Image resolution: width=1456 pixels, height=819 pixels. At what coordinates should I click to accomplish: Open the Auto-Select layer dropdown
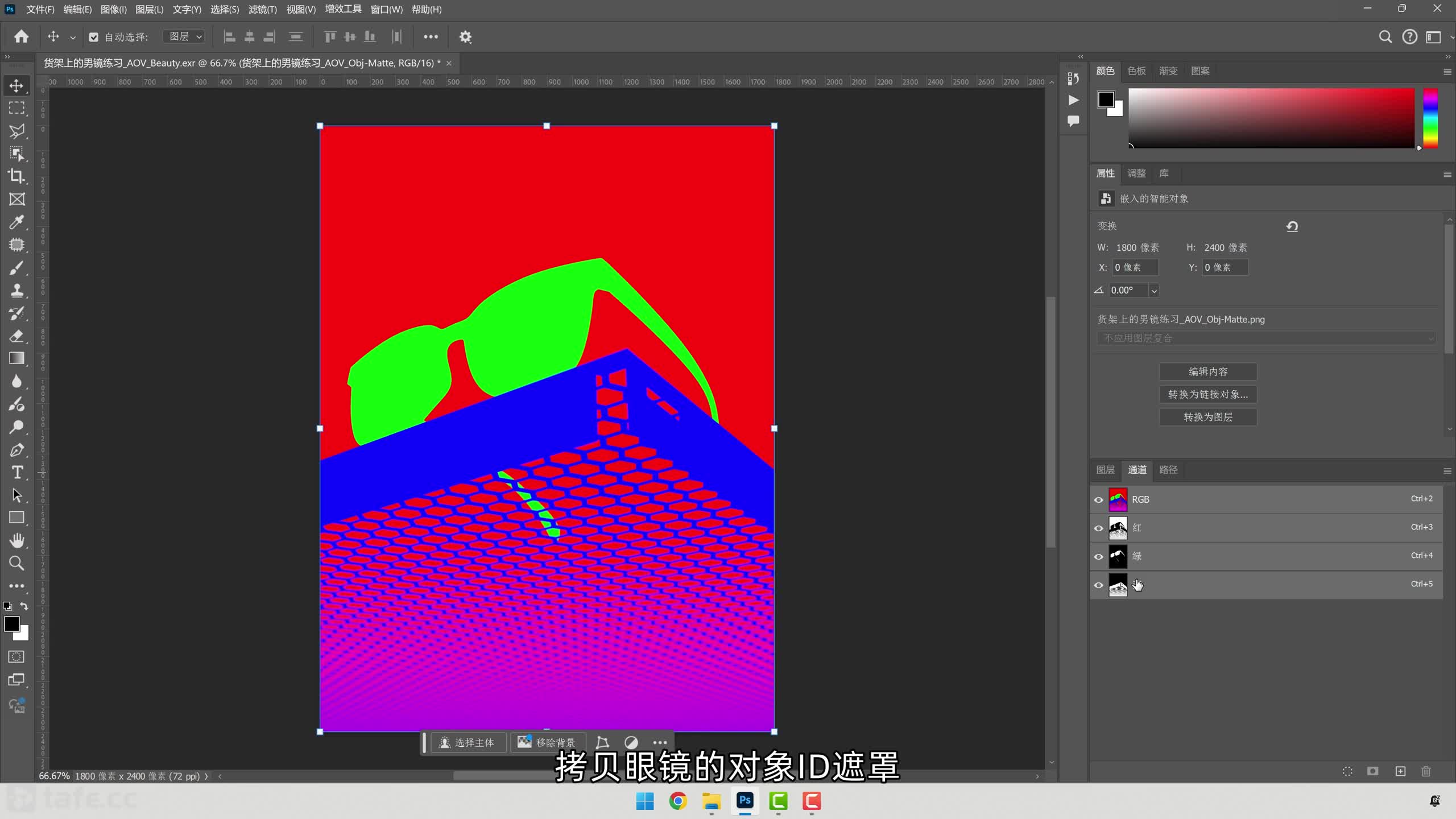point(184,37)
